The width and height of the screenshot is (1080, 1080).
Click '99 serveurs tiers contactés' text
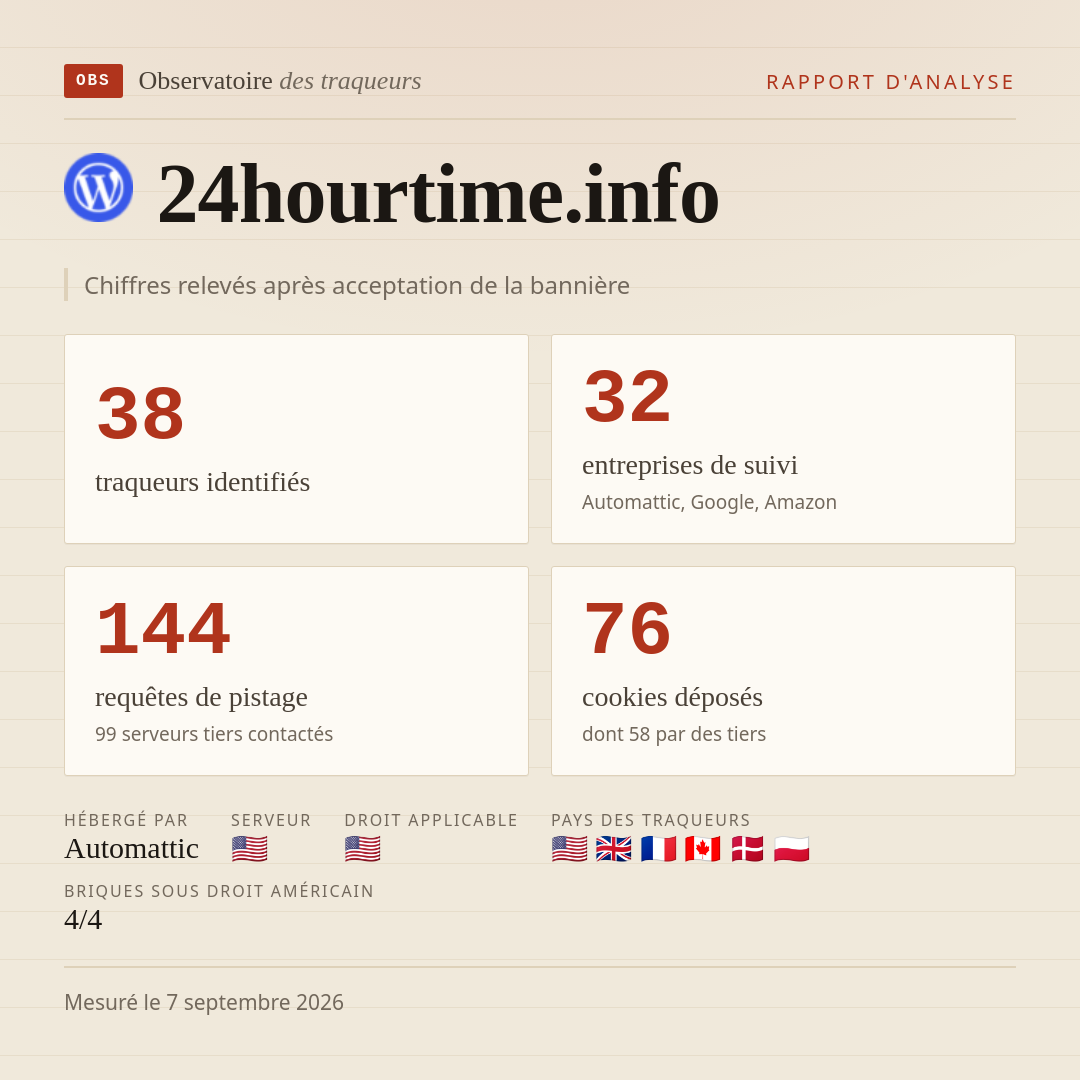point(214,734)
